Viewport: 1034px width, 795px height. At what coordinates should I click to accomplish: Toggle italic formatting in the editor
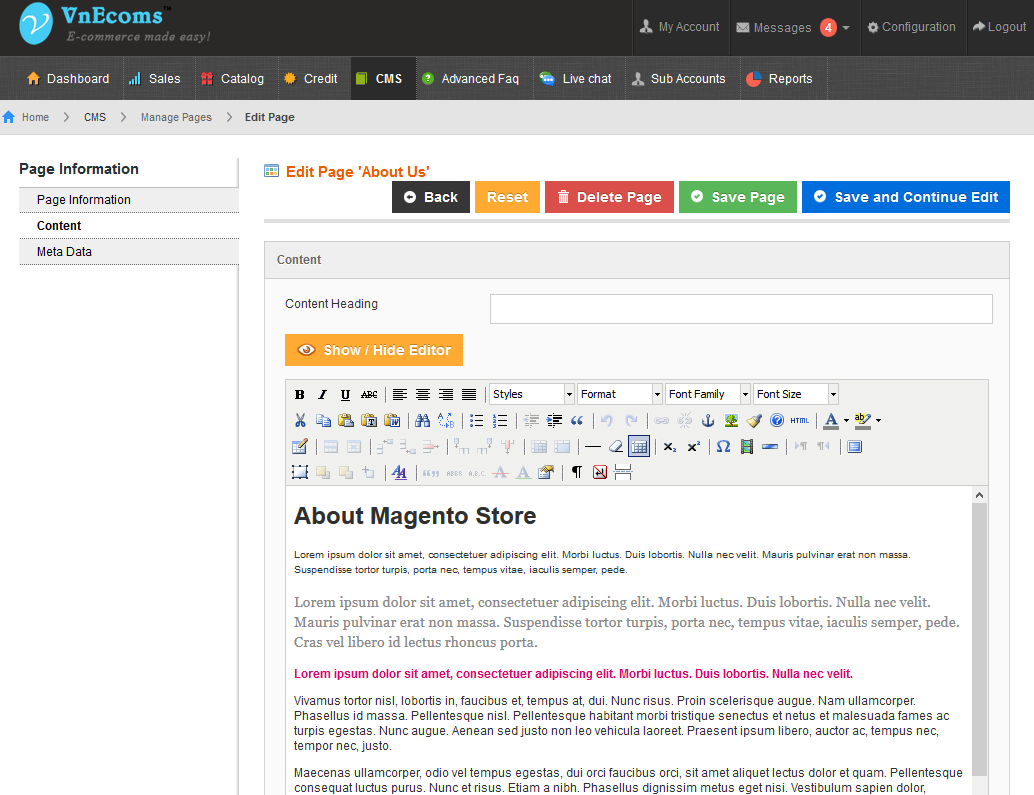pyautogui.click(x=322, y=394)
